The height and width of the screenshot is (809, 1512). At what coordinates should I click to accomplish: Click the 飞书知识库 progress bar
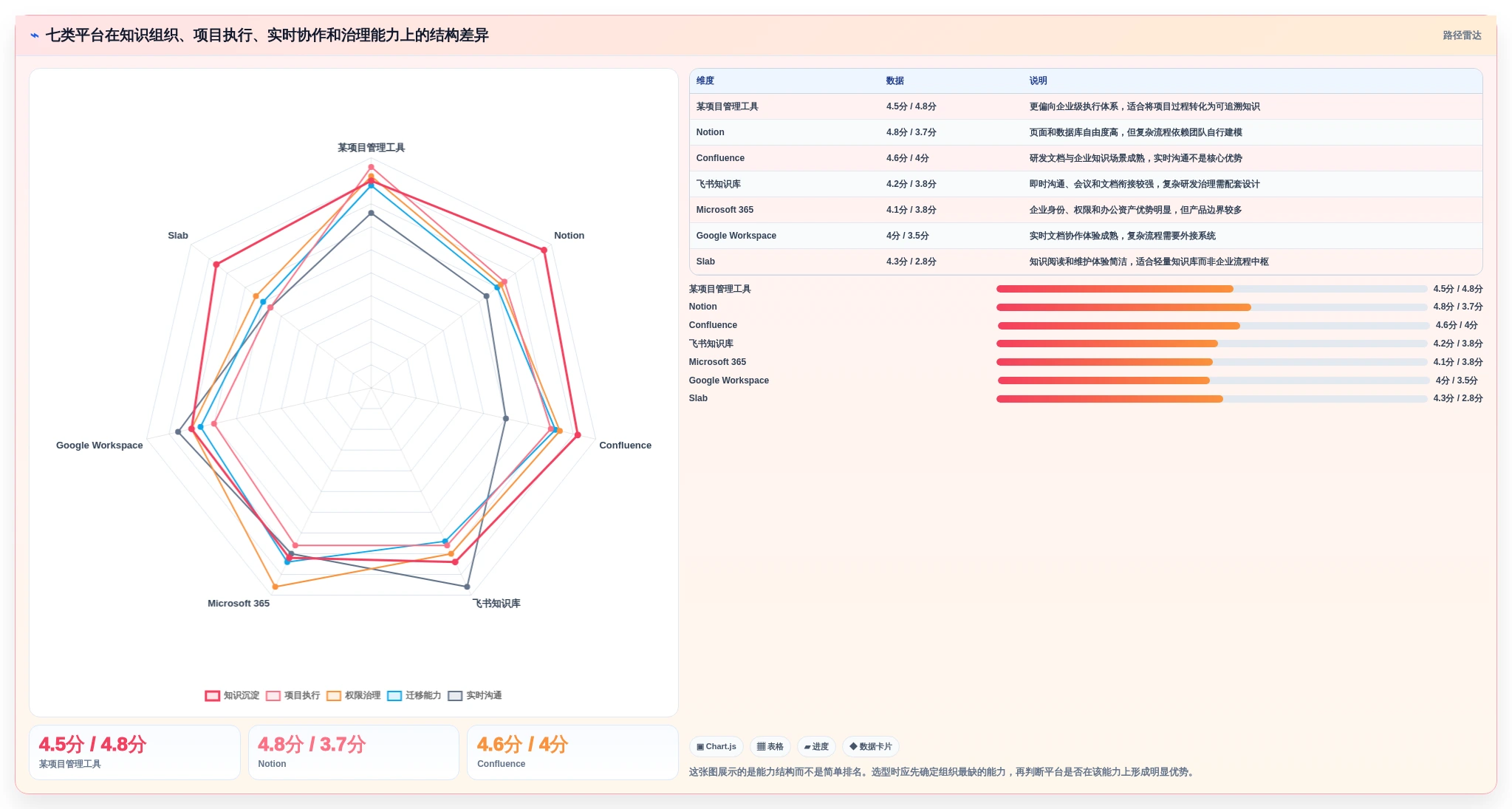pyautogui.click(x=1211, y=344)
